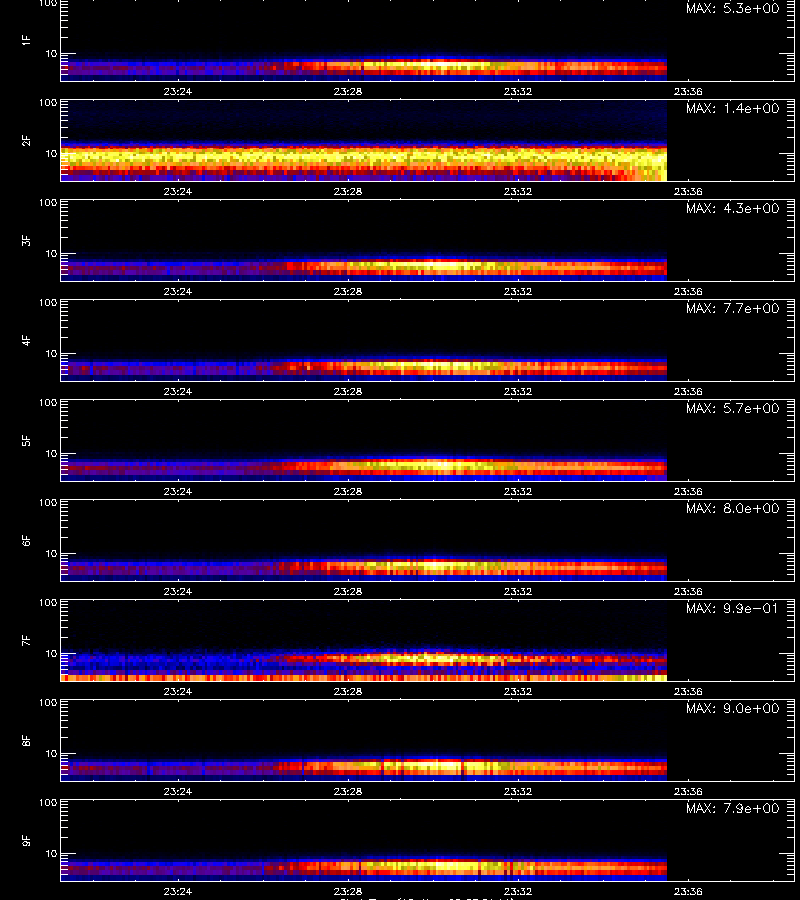Click the "5F" panel axis label
The height and width of the screenshot is (900, 800).
pyautogui.click(x=26, y=440)
